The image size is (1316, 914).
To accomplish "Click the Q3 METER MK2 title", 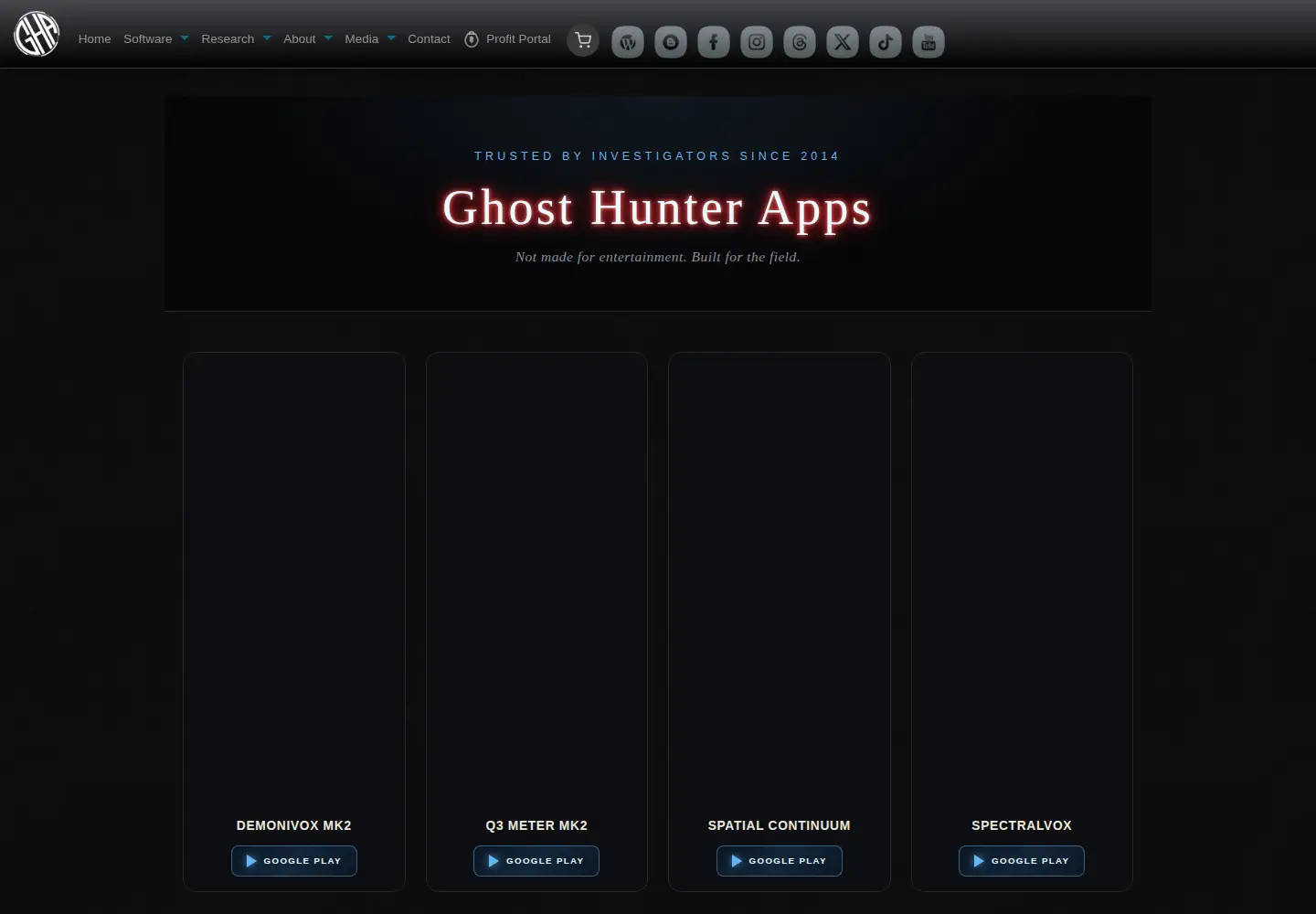I will point(536,825).
